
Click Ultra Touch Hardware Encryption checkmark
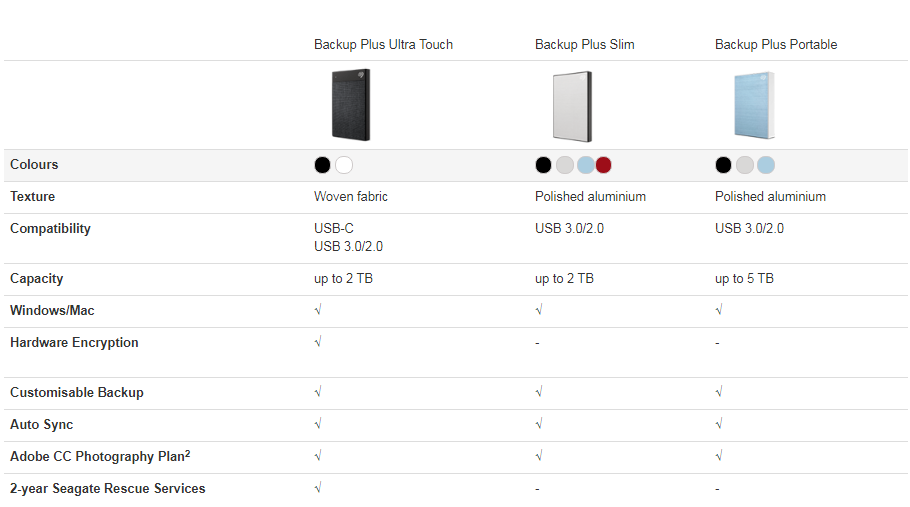318,342
